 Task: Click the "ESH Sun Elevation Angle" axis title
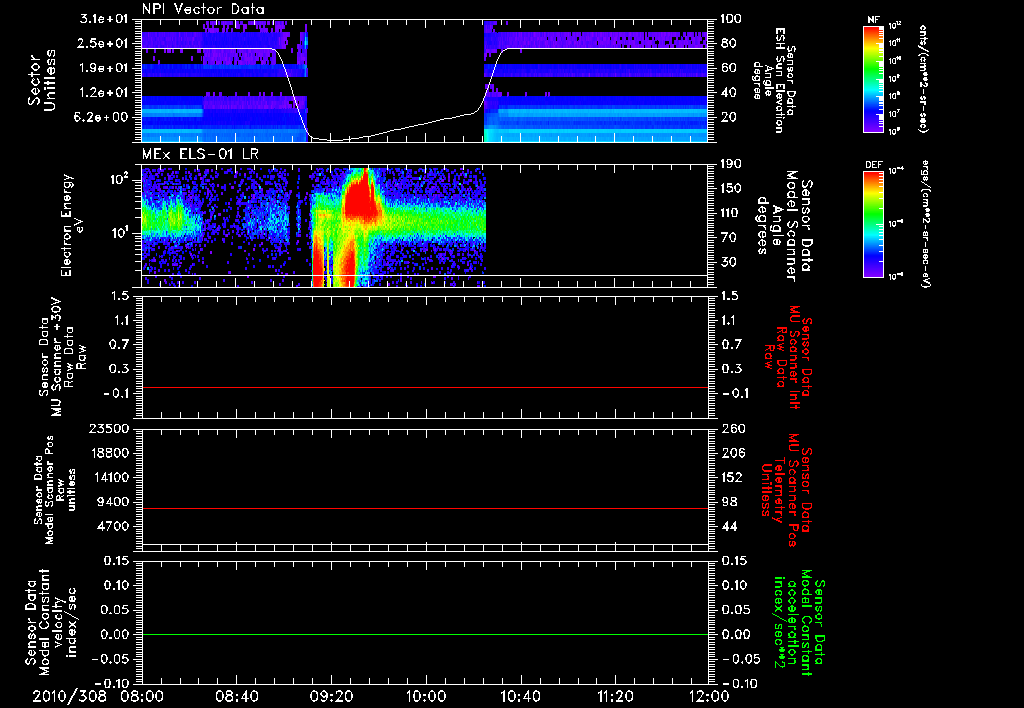(x=773, y=80)
